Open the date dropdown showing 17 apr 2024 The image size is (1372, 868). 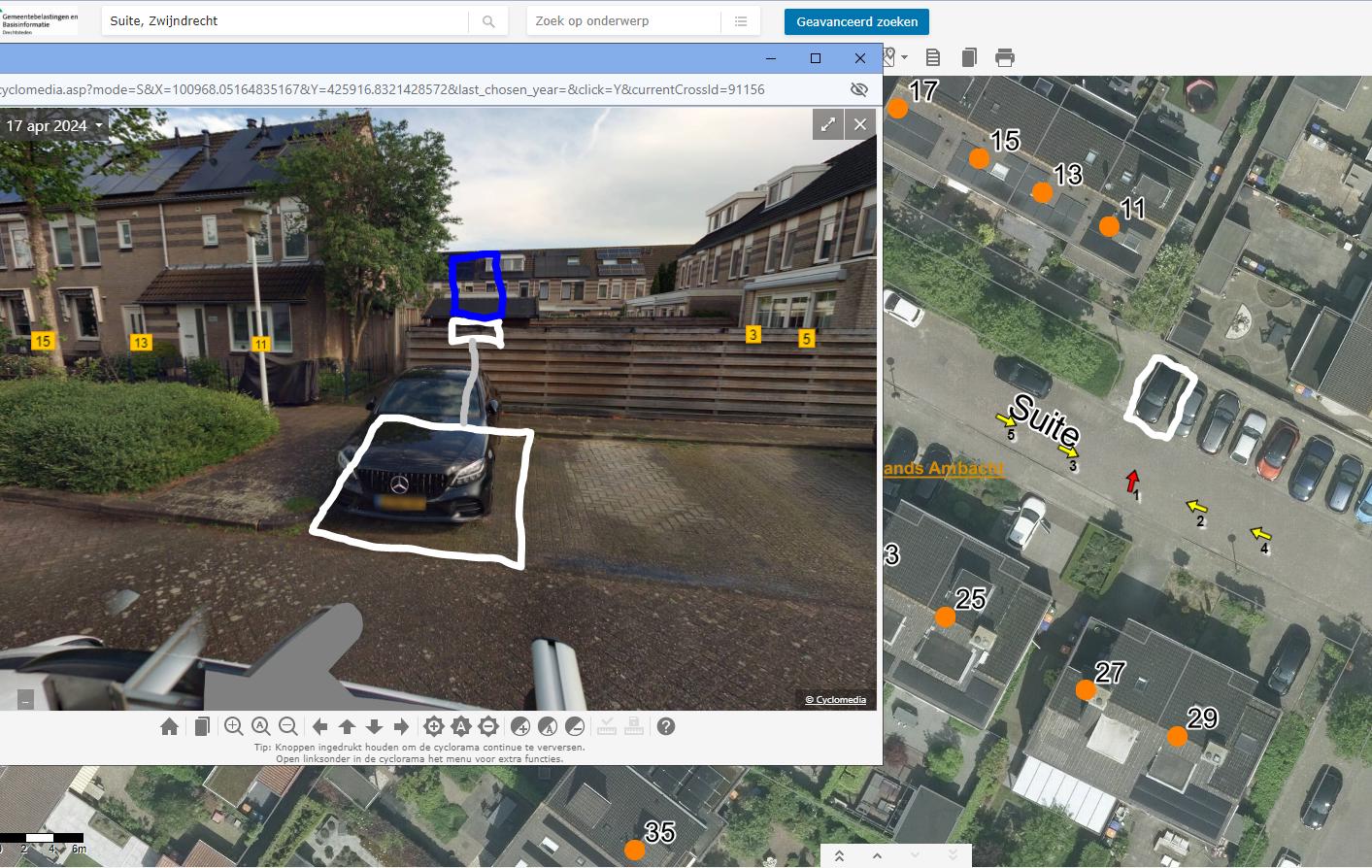click(x=54, y=126)
